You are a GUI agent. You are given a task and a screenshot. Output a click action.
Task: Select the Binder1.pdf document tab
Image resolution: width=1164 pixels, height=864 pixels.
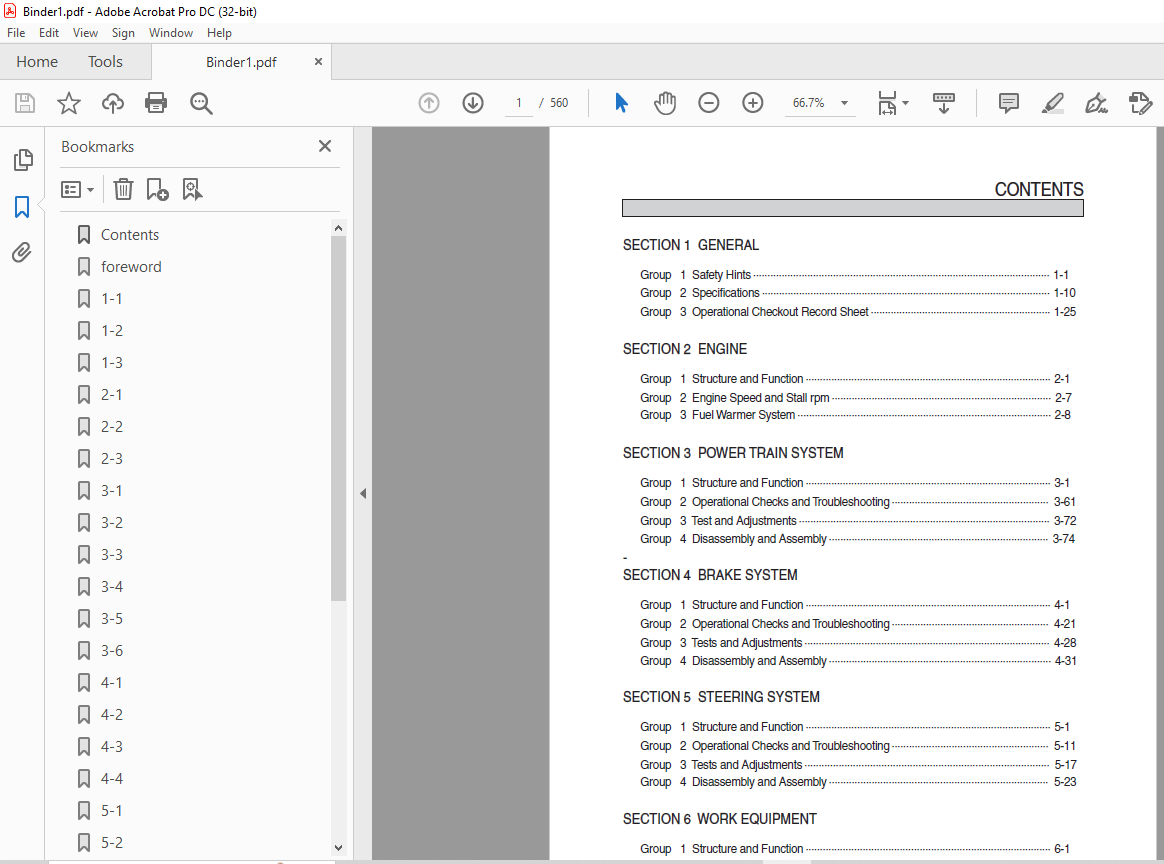click(241, 62)
